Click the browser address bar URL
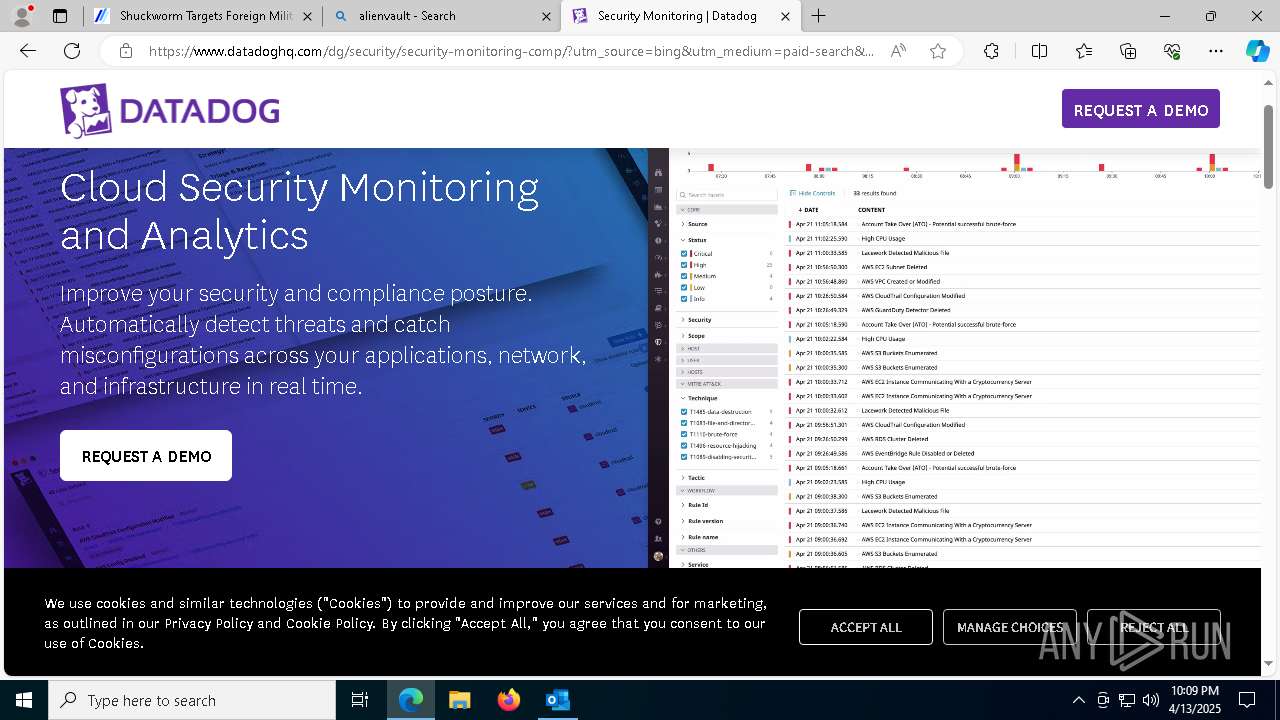Screen dimensions: 1280x720 pos(511,51)
